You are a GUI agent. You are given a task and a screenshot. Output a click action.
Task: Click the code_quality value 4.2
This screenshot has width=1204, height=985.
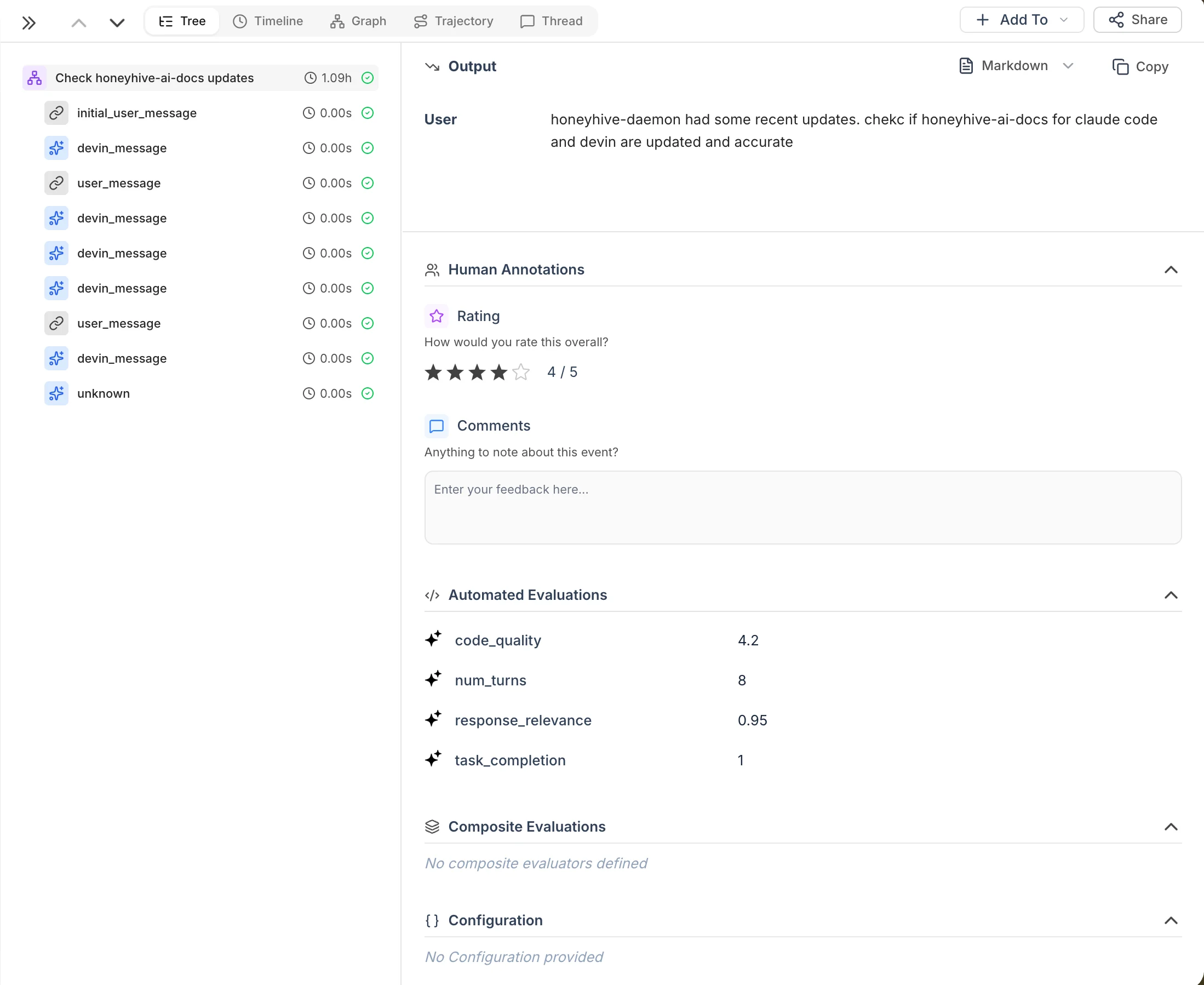coord(748,640)
